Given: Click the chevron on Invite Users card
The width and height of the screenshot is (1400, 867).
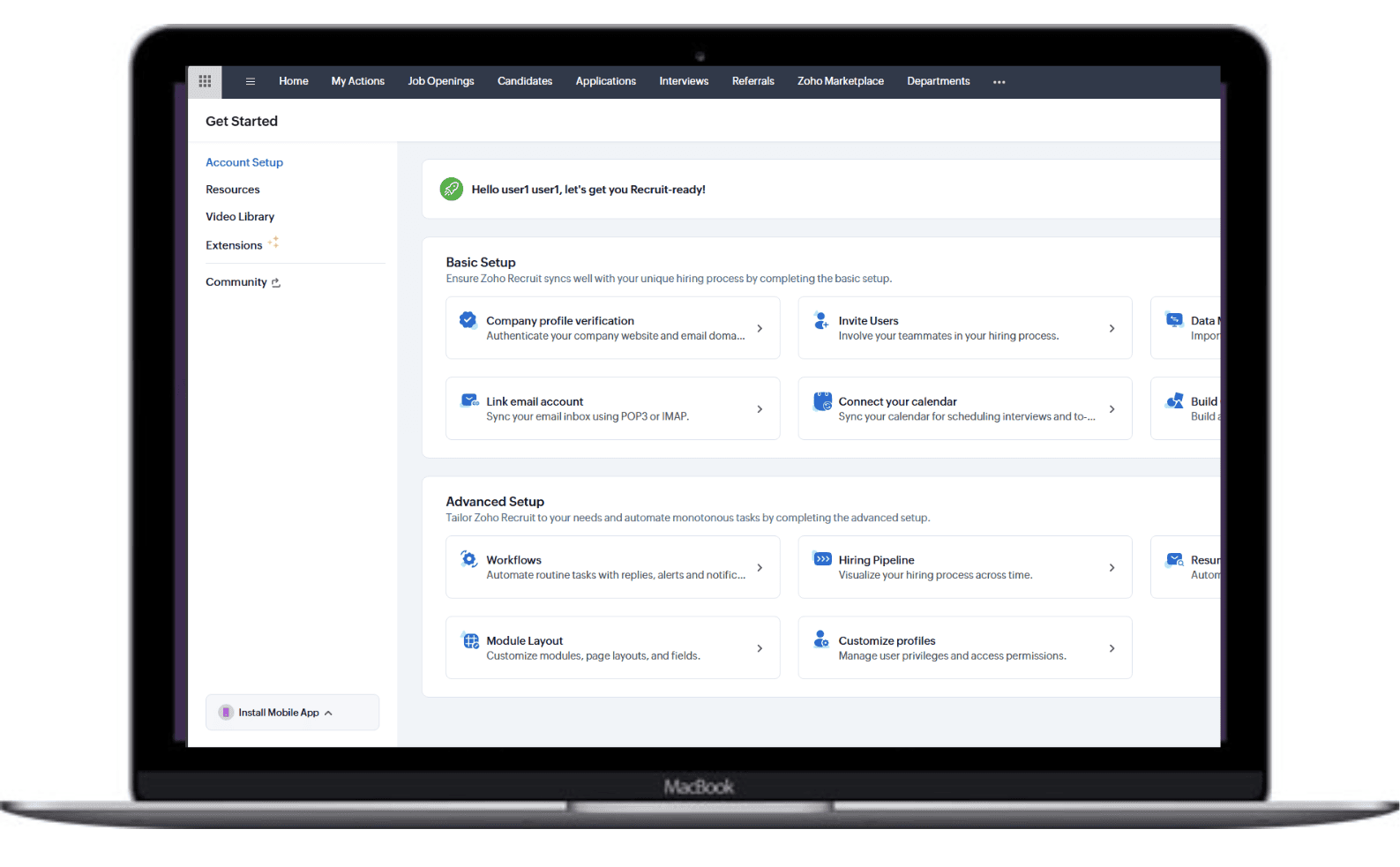Looking at the screenshot, I should [1112, 328].
